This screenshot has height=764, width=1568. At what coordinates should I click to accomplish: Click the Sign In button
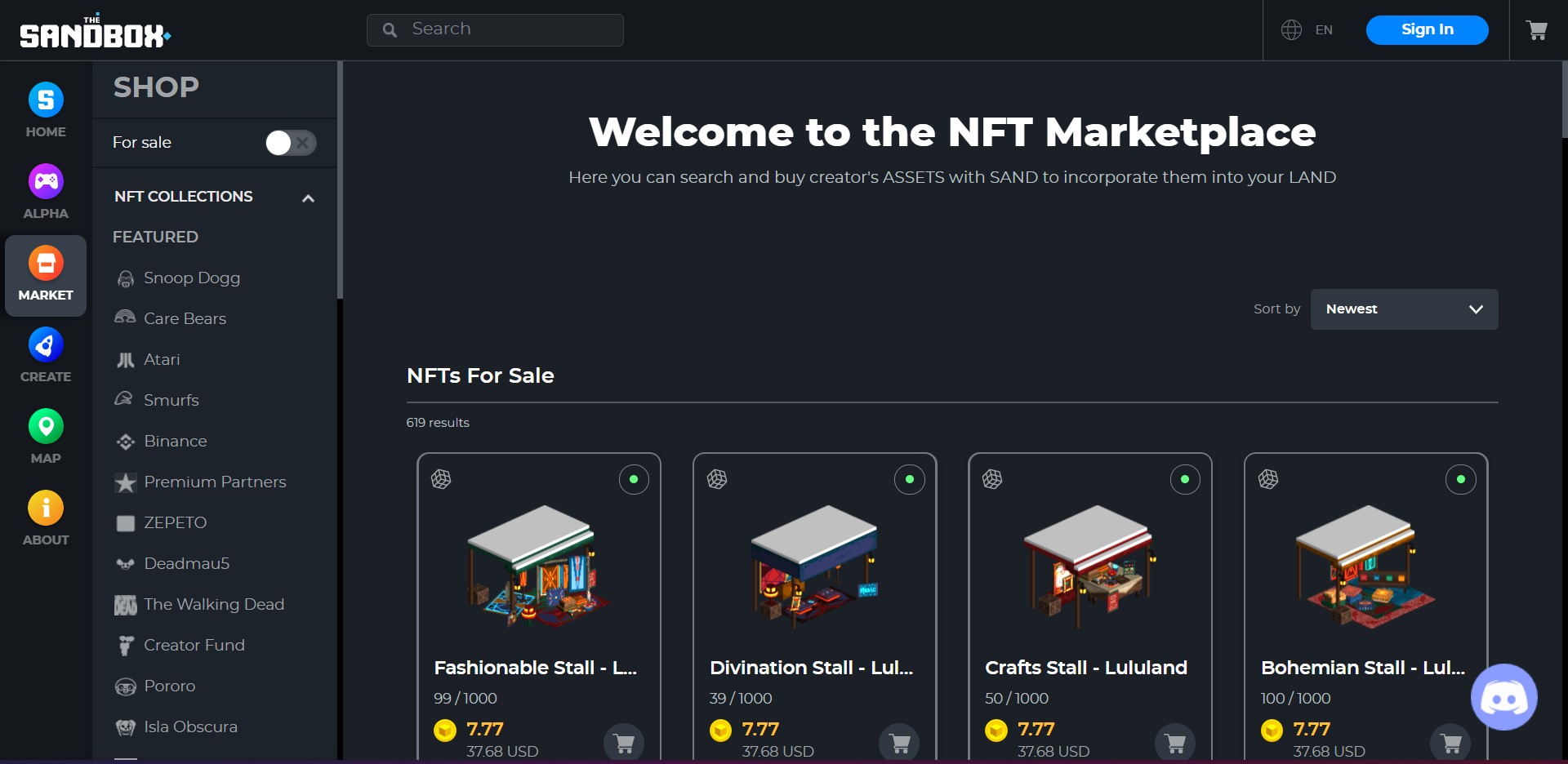pyautogui.click(x=1427, y=30)
